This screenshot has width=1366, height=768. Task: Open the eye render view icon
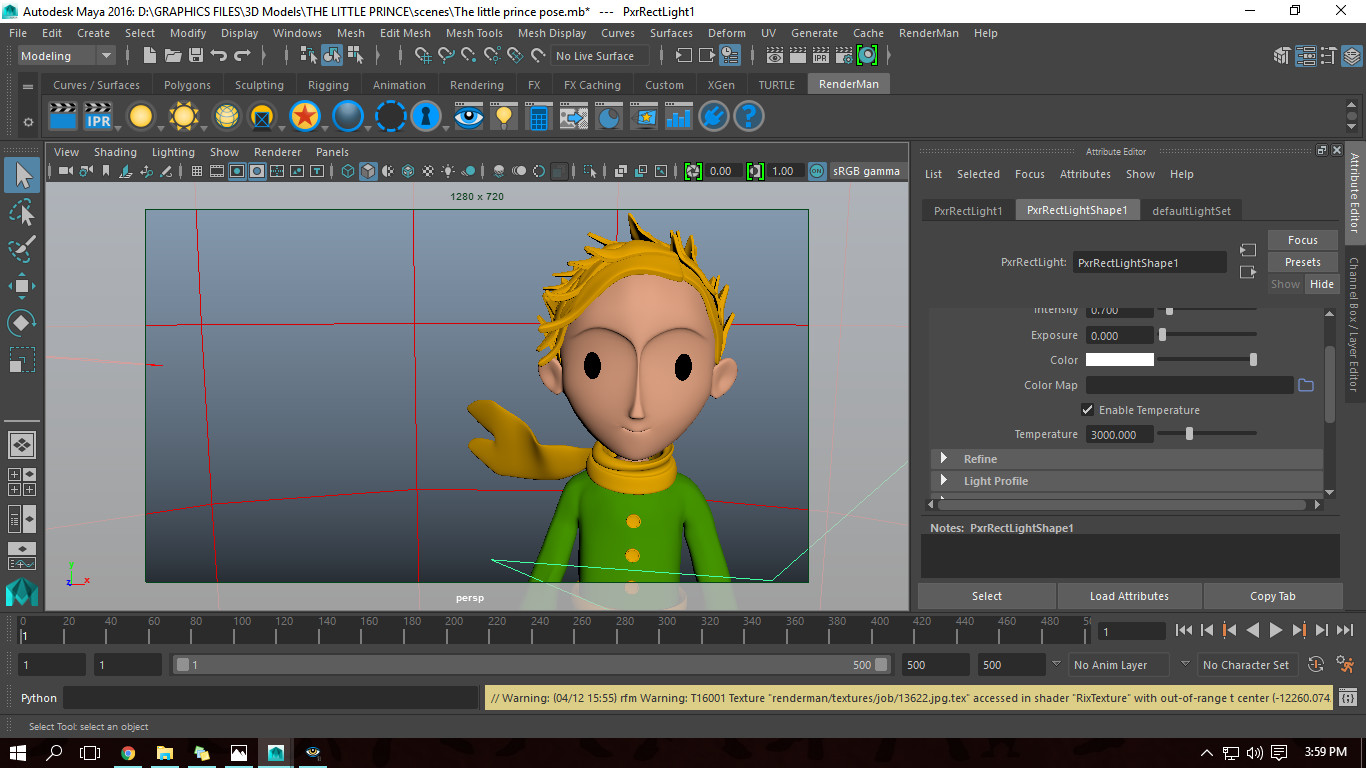(x=469, y=117)
